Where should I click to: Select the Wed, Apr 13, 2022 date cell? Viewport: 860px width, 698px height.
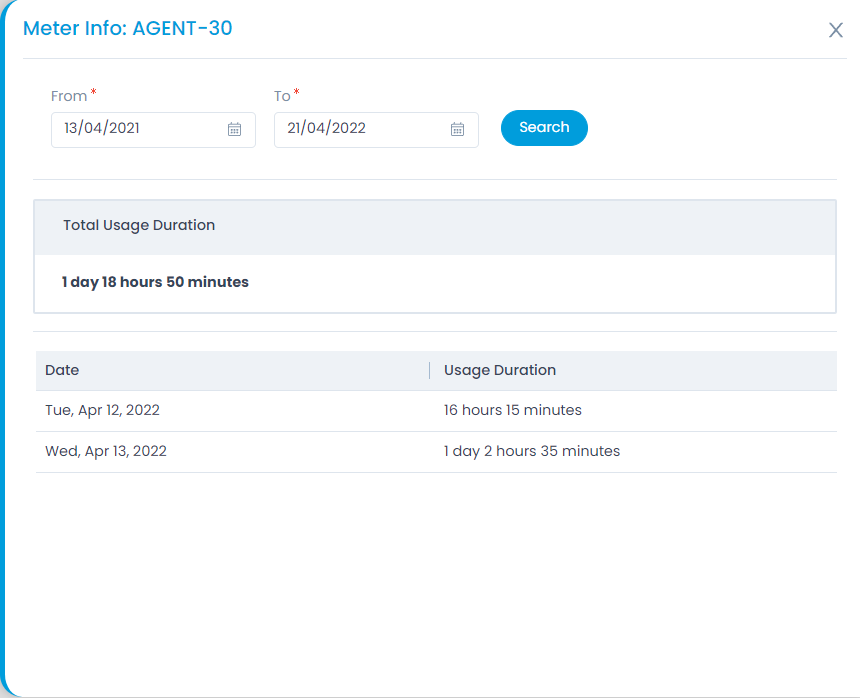106,451
